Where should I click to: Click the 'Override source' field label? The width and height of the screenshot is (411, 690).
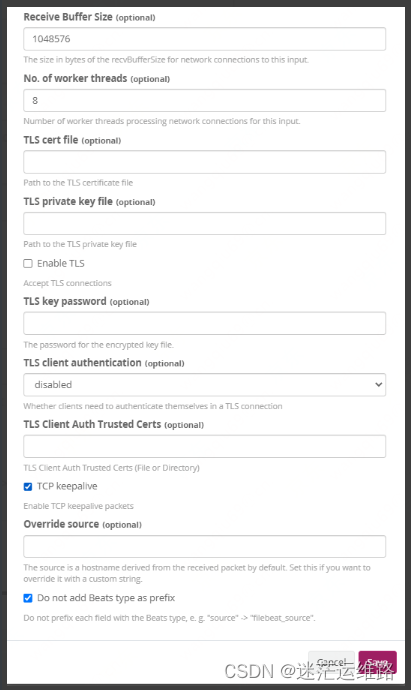(61, 524)
